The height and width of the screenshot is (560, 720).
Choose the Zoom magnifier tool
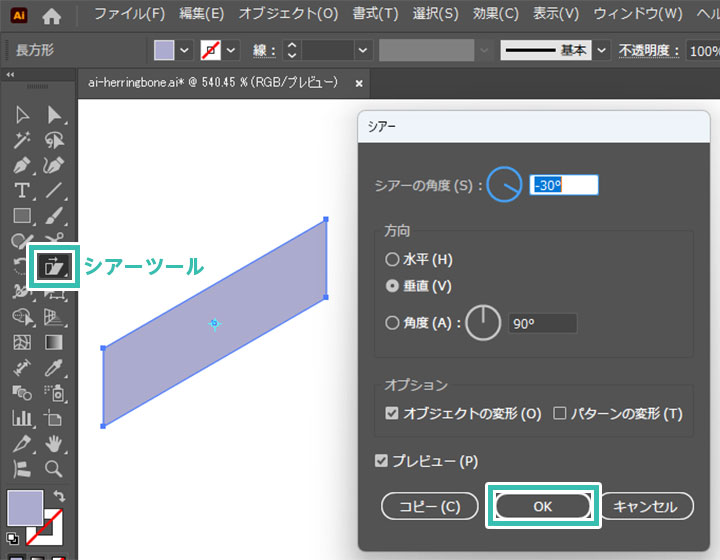pos(54,468)
